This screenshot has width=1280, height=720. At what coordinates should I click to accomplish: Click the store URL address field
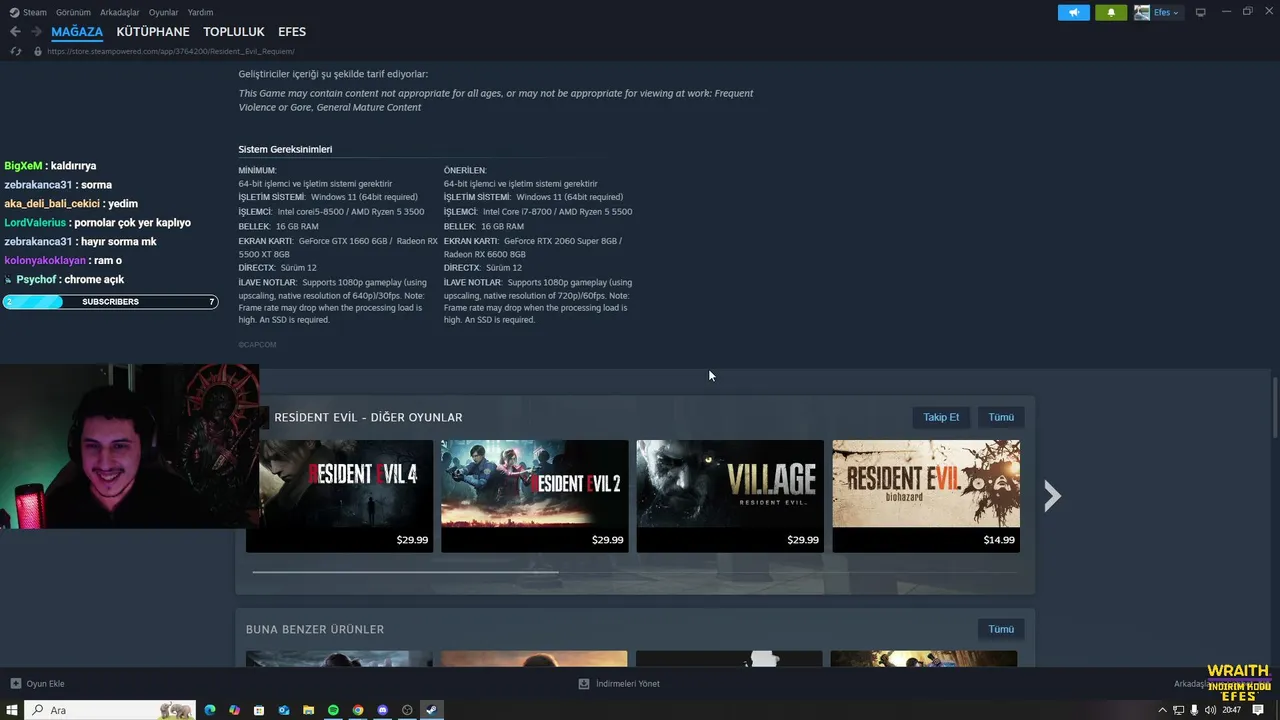click(x=170, y=51)
